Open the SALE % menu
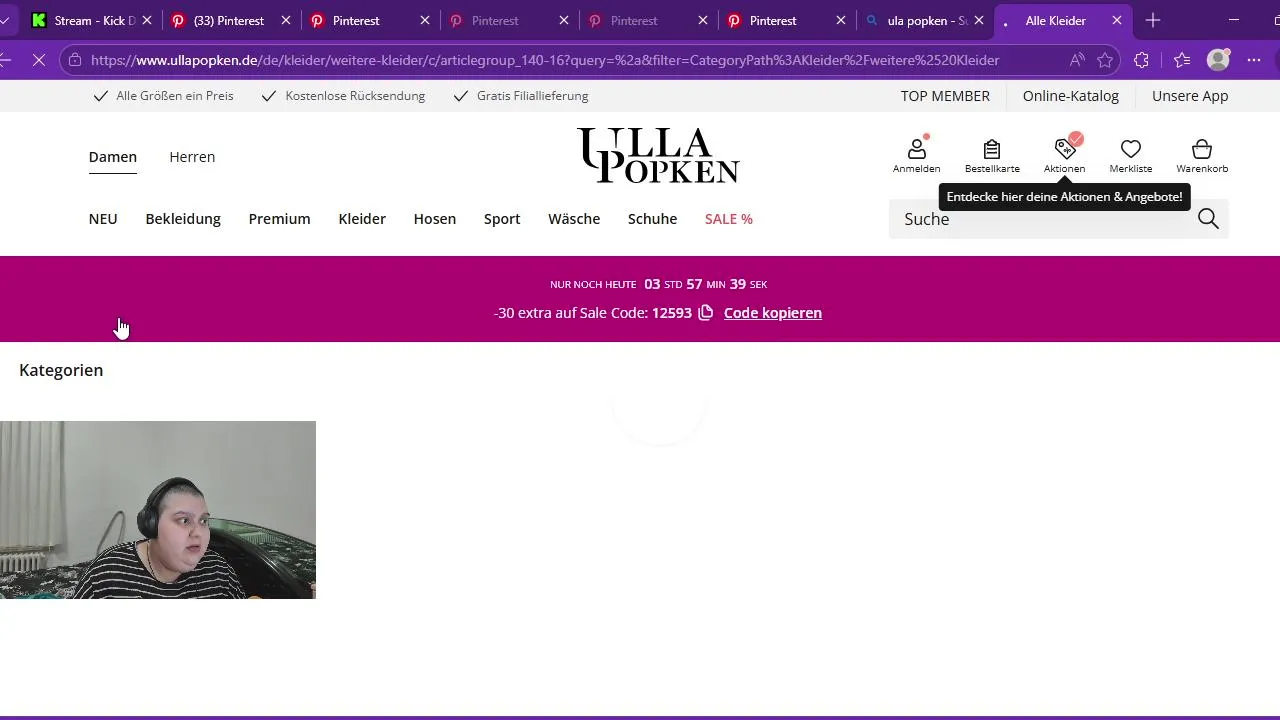 (x=729, y=219)
